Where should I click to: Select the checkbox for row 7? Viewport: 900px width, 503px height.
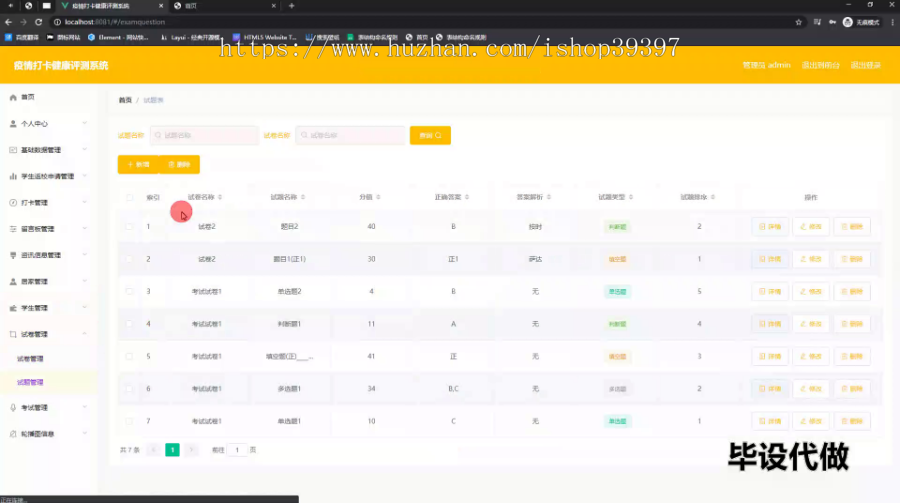129,421
